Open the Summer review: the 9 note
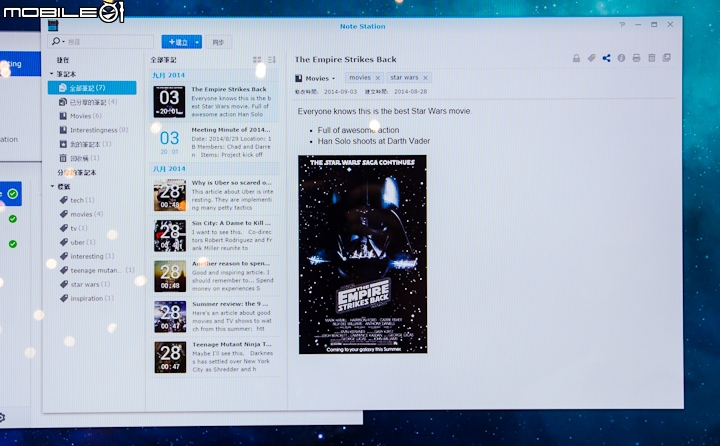 point(214,316)
